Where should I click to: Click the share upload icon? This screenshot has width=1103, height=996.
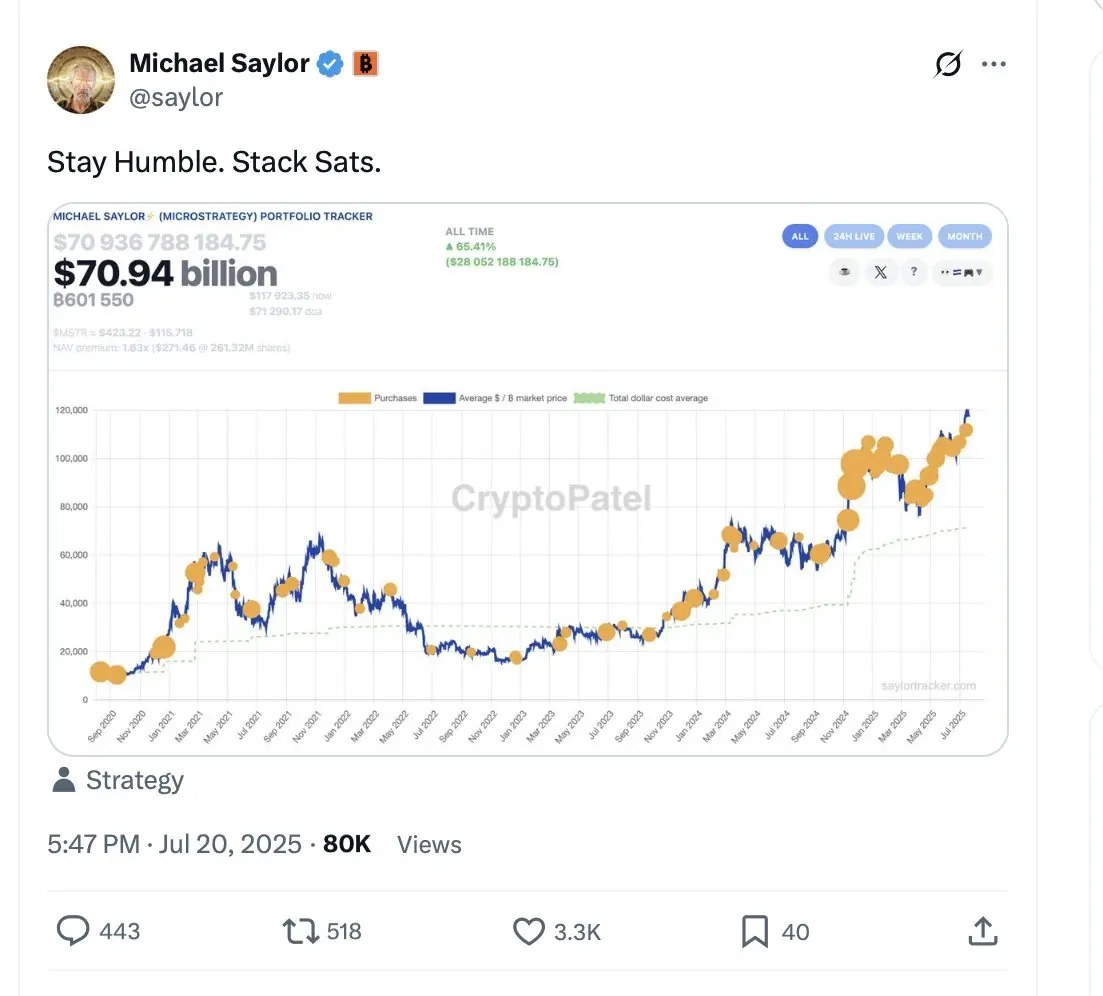pyautogui.click(x=983, y=931)
